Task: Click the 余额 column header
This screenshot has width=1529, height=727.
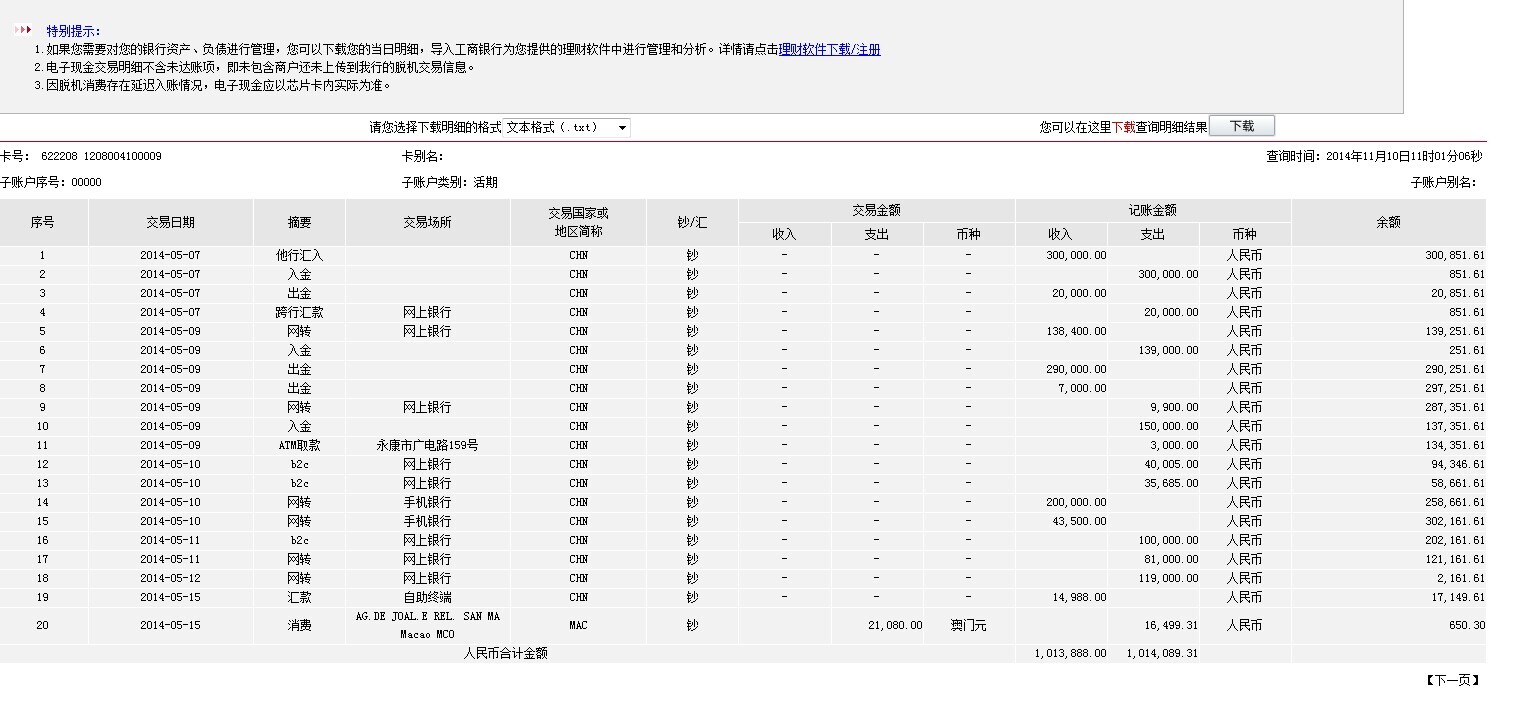Action: click(x=1388, y=223)
